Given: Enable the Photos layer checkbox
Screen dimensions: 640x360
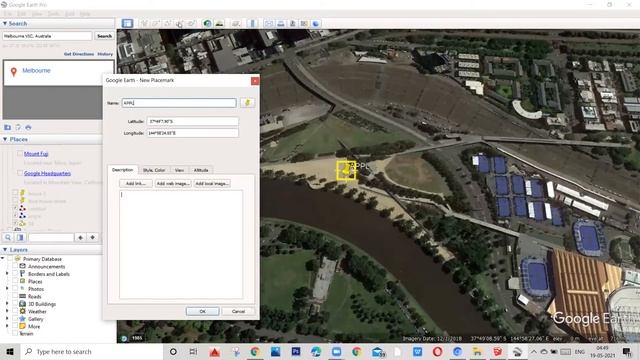Looking at the screenshot, I should click(15, 289).
